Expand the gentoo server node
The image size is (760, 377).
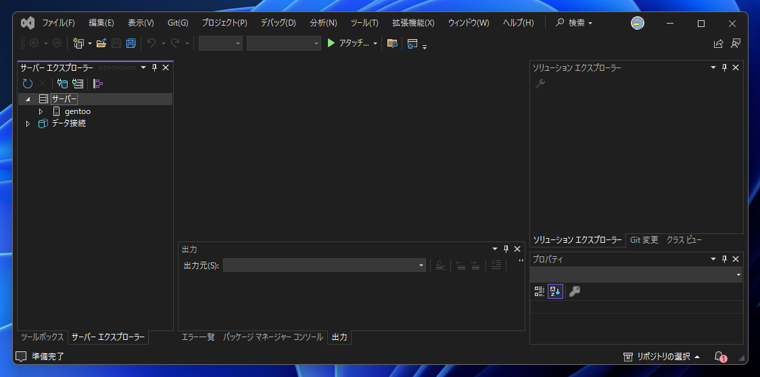[x=41, y=111]
